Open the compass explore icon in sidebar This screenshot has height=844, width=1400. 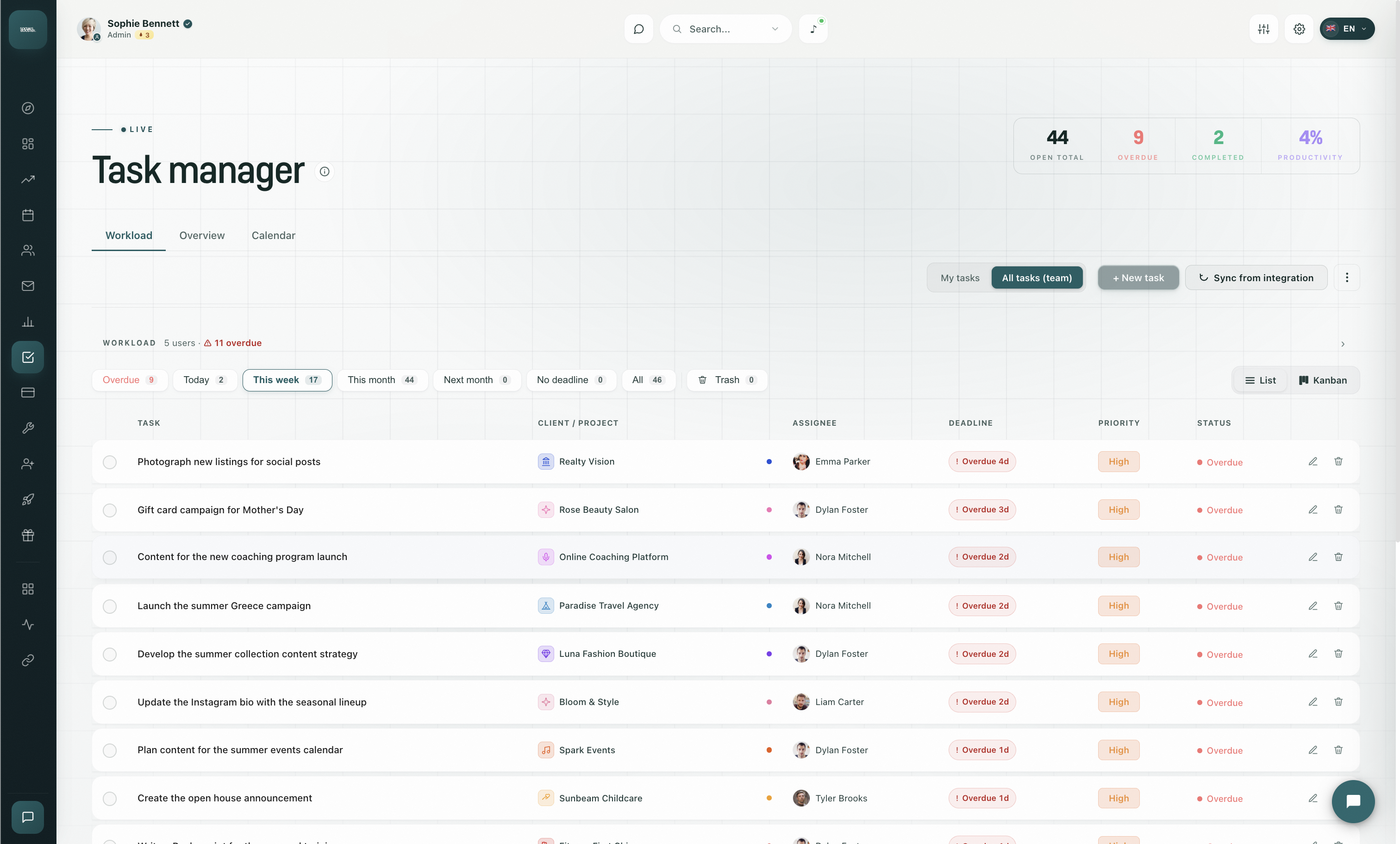[x=28, y=108]
